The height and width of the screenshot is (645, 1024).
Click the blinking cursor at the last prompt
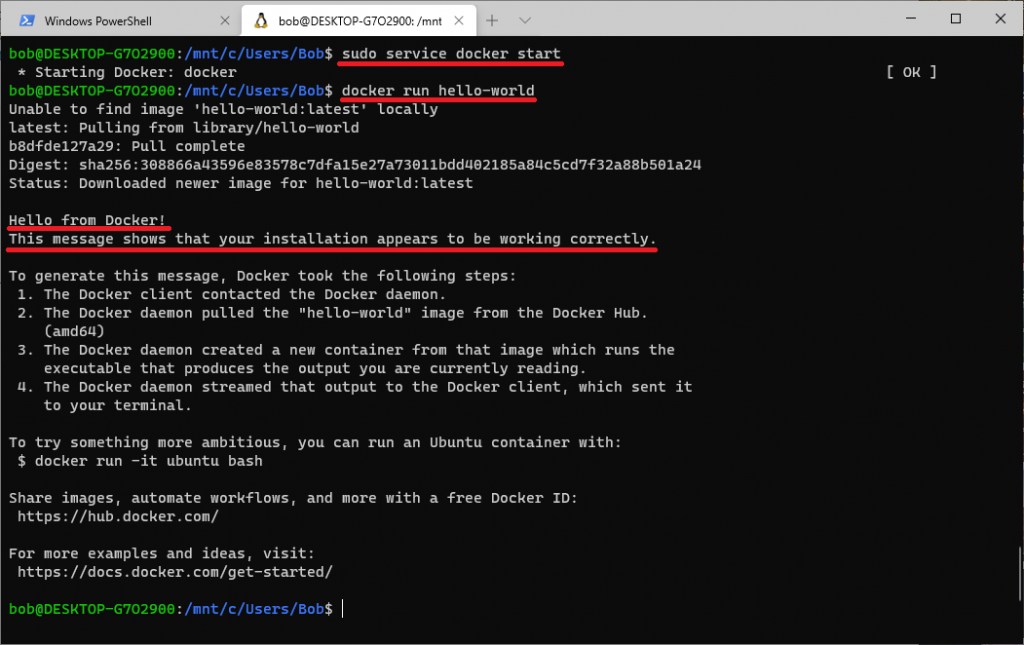pyautogui.click(x=341, y=608)
